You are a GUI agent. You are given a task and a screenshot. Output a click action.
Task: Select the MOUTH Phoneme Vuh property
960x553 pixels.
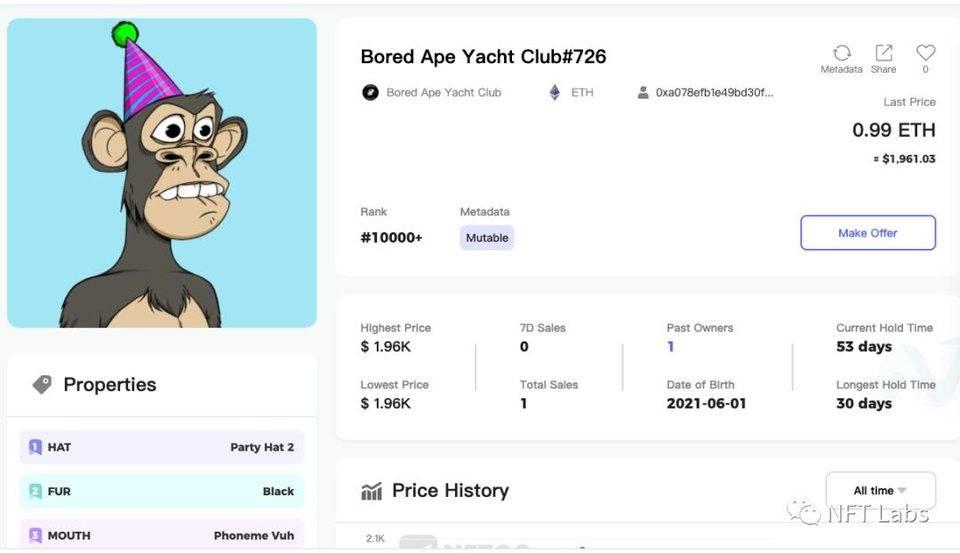(x=162, y=535)
